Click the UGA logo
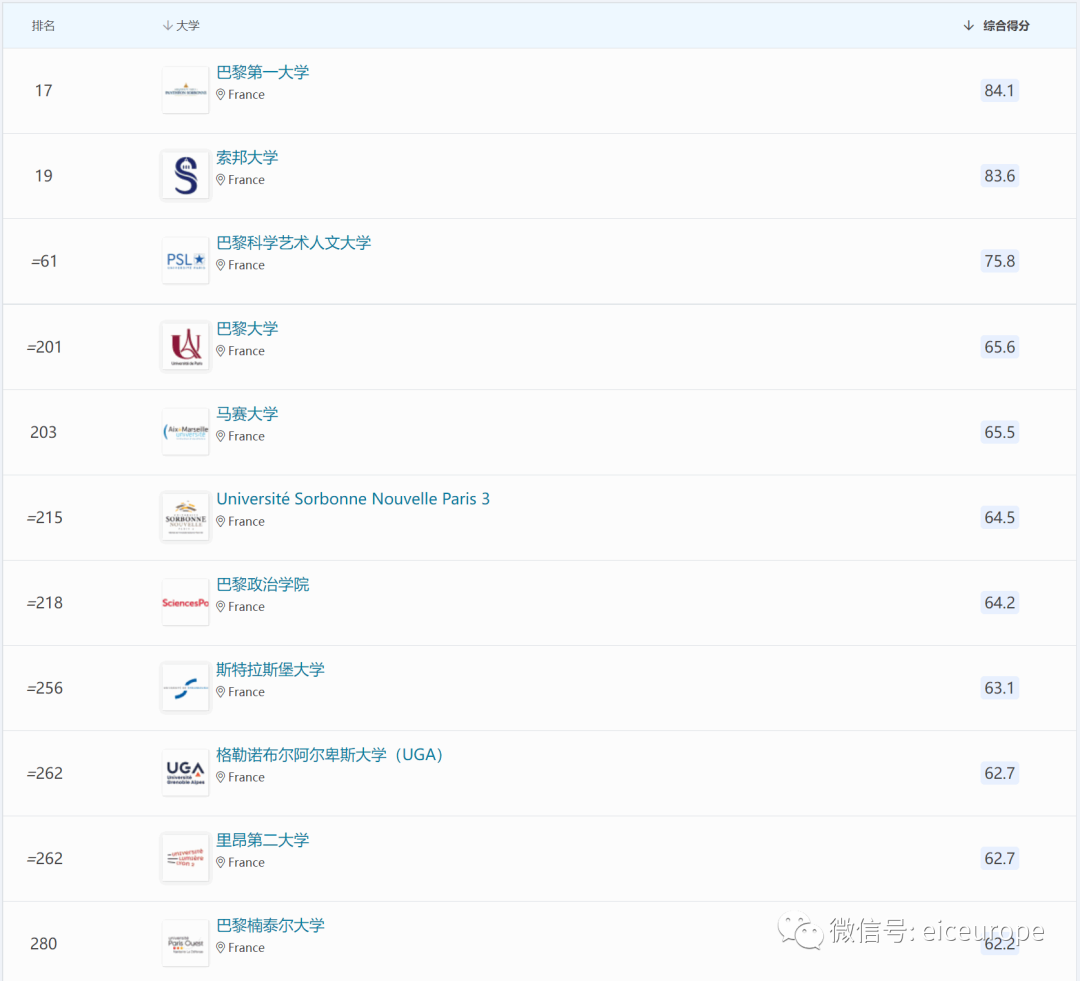Viewport: 1080px width, 981px height. pos(185,773)
